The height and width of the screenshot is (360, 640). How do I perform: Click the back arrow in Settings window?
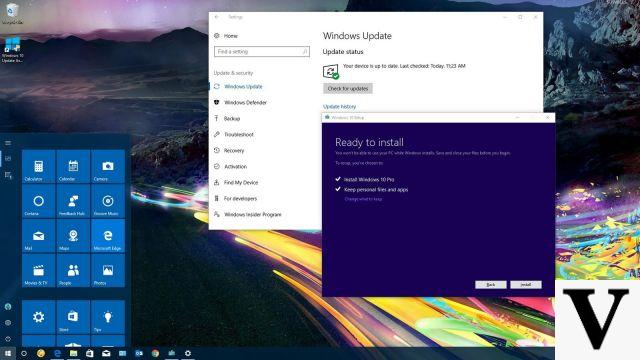coord(217,17)
